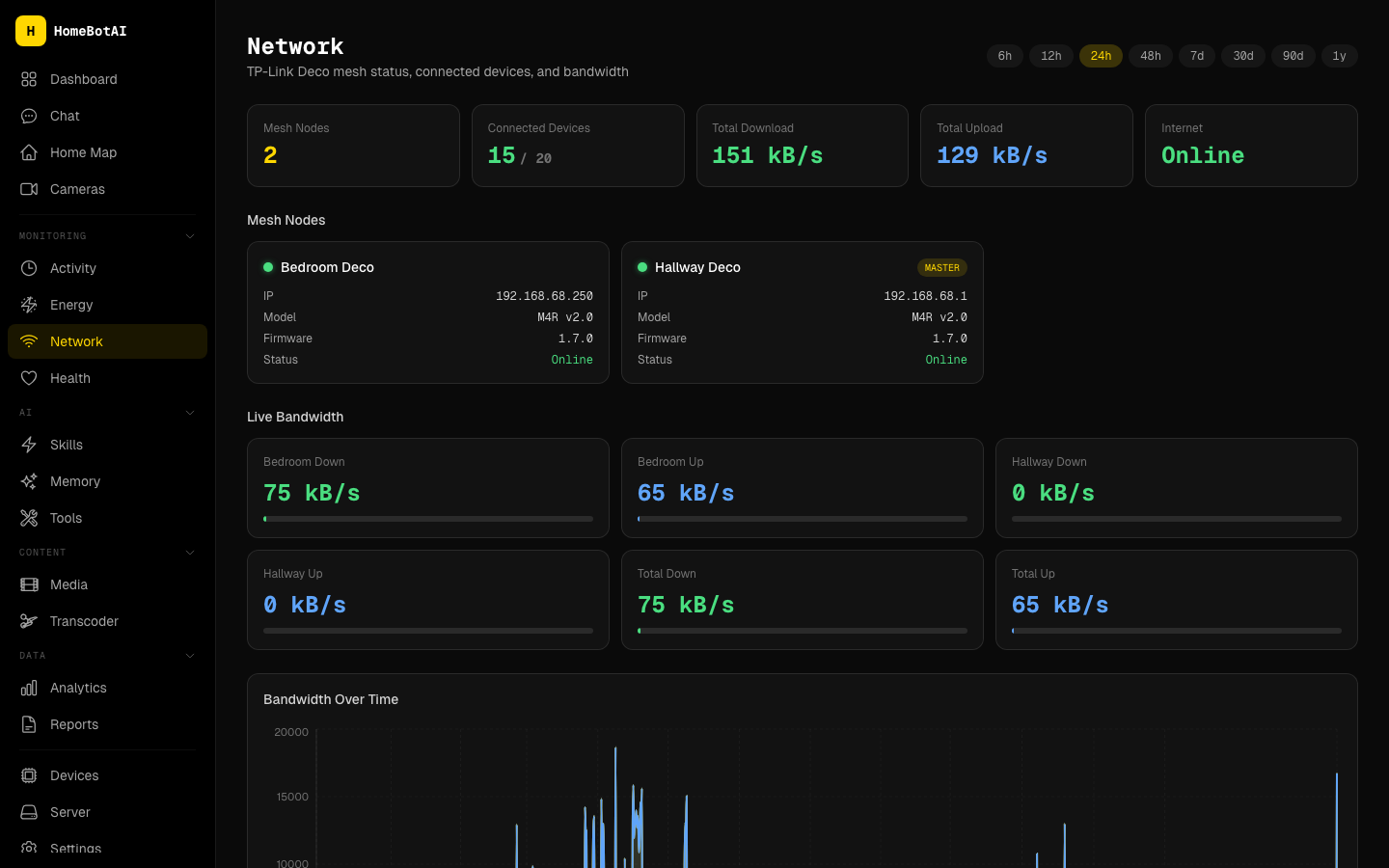Open the Reports page
The image size is (1389, 868).
pyautogui.click(x=74, y=724)
